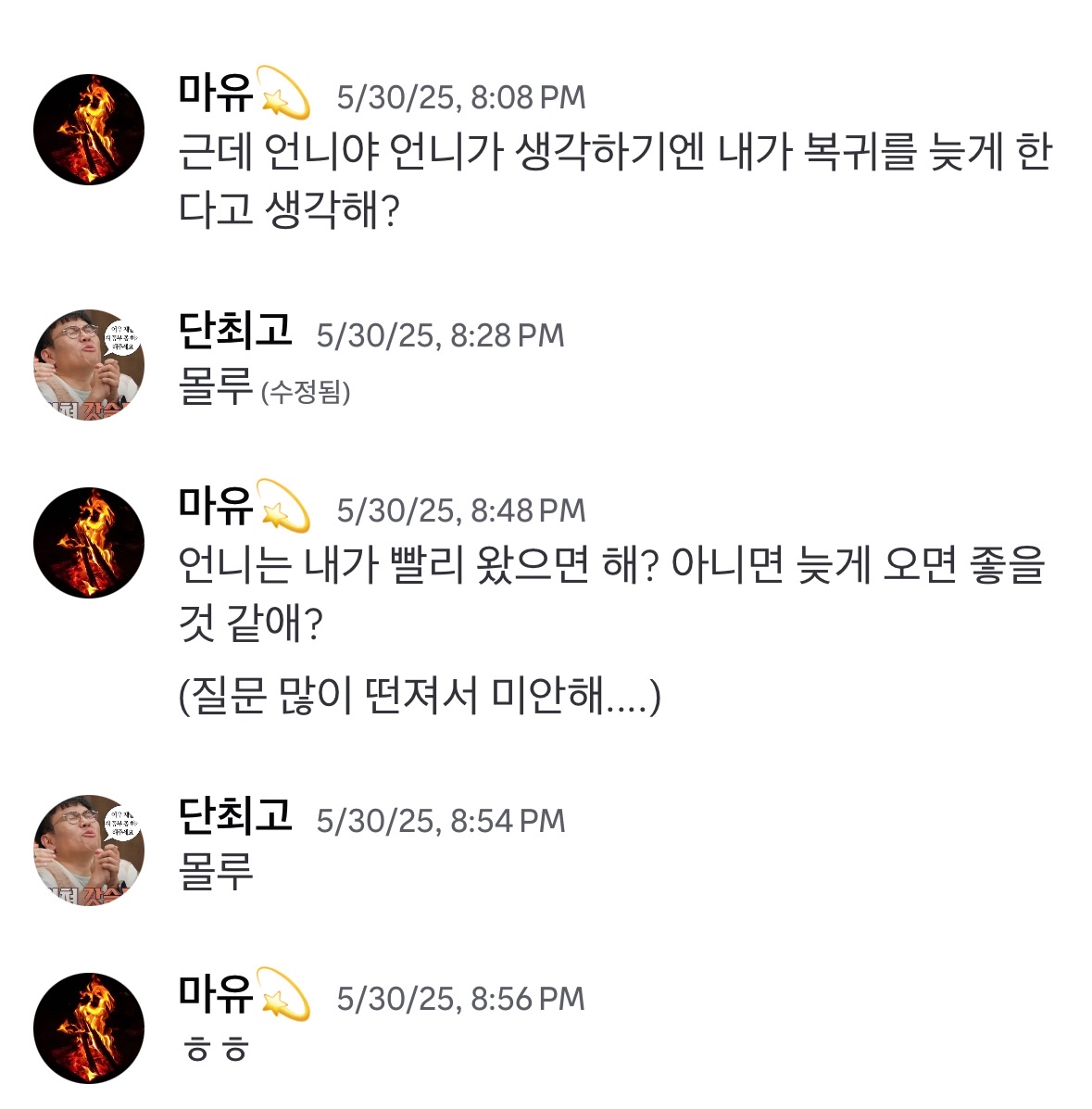Image resolution: width=1092 pixels, height=1109 pixels.
Task: Select the 5/30/25, 8:54 PM timestamp
Action: (440, 821)
